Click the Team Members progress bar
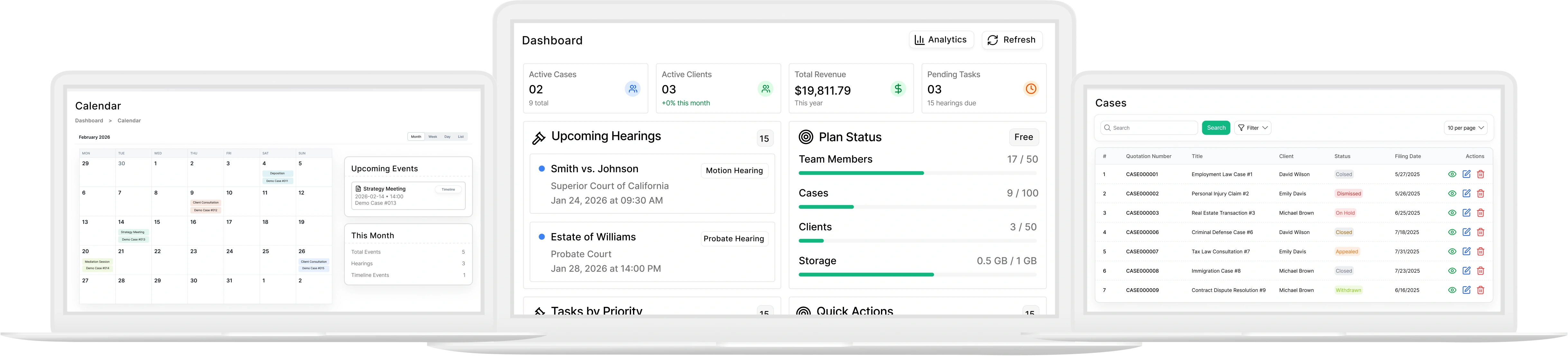Screen dimensions: 1568x358 pyautogui.click(x=917, y=173)
